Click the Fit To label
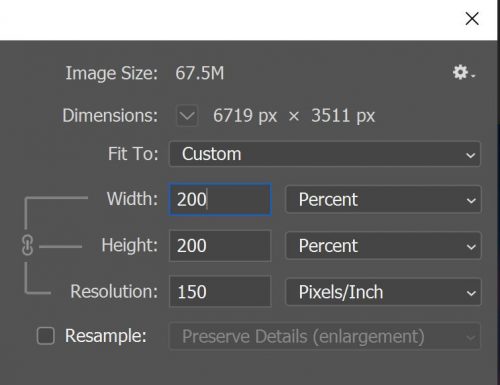500x385 pixels. (133, 154)
